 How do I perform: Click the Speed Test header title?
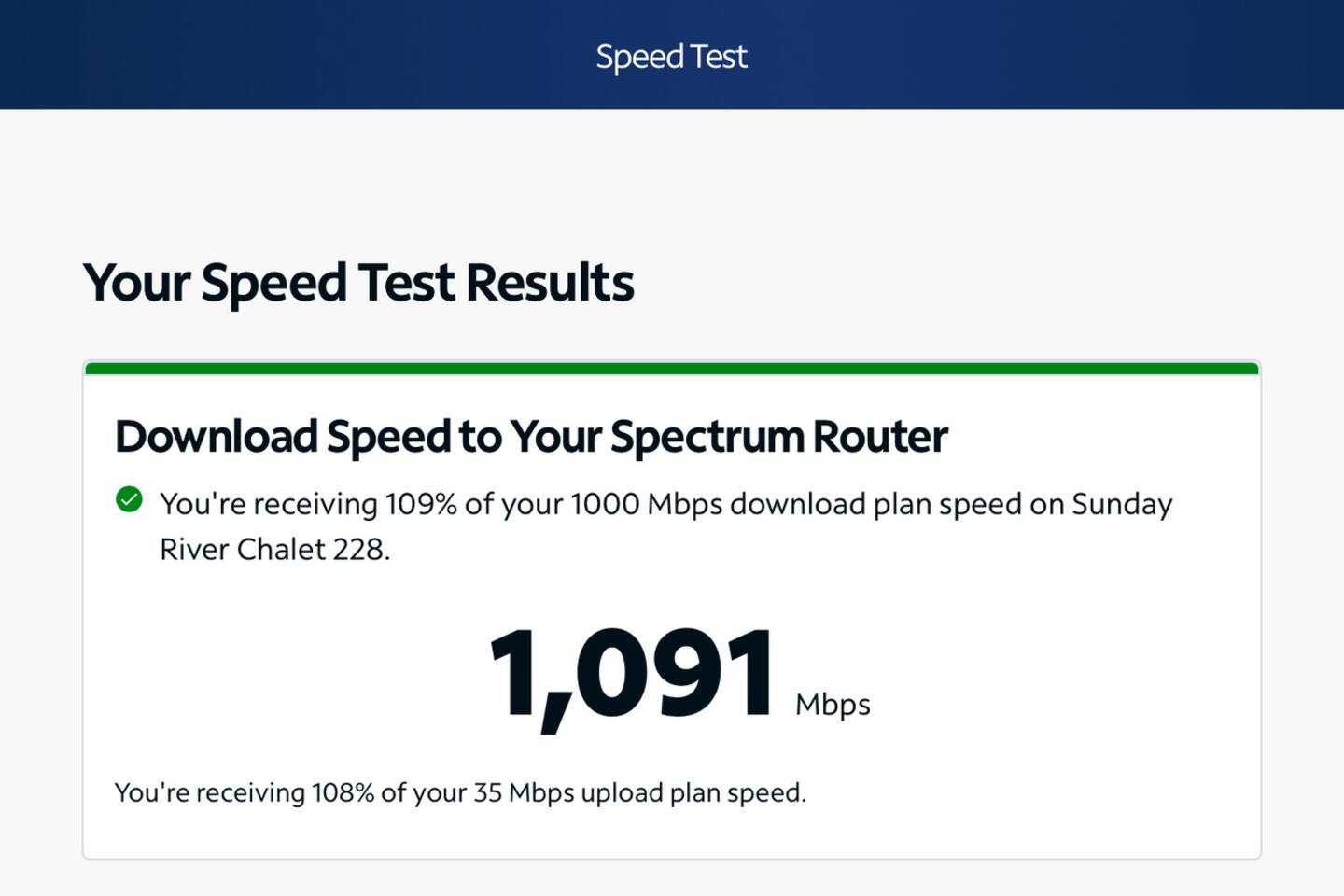point(671,56)
